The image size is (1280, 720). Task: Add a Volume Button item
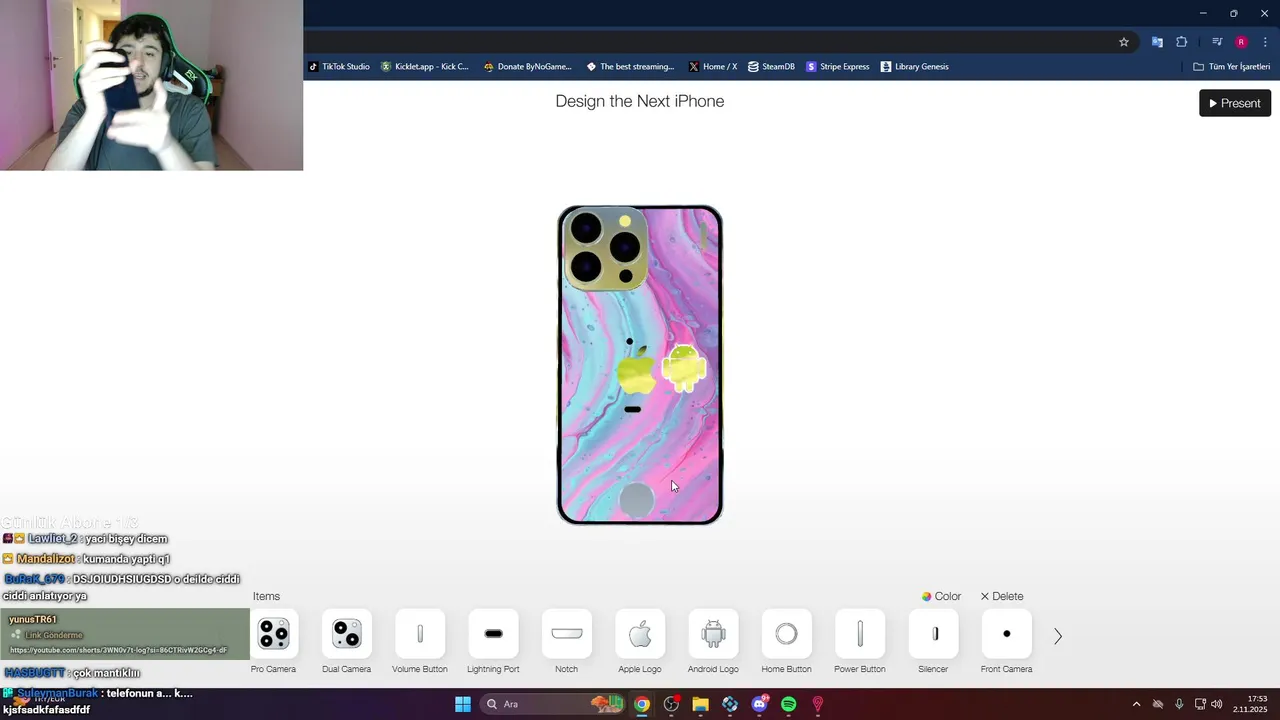420,634
